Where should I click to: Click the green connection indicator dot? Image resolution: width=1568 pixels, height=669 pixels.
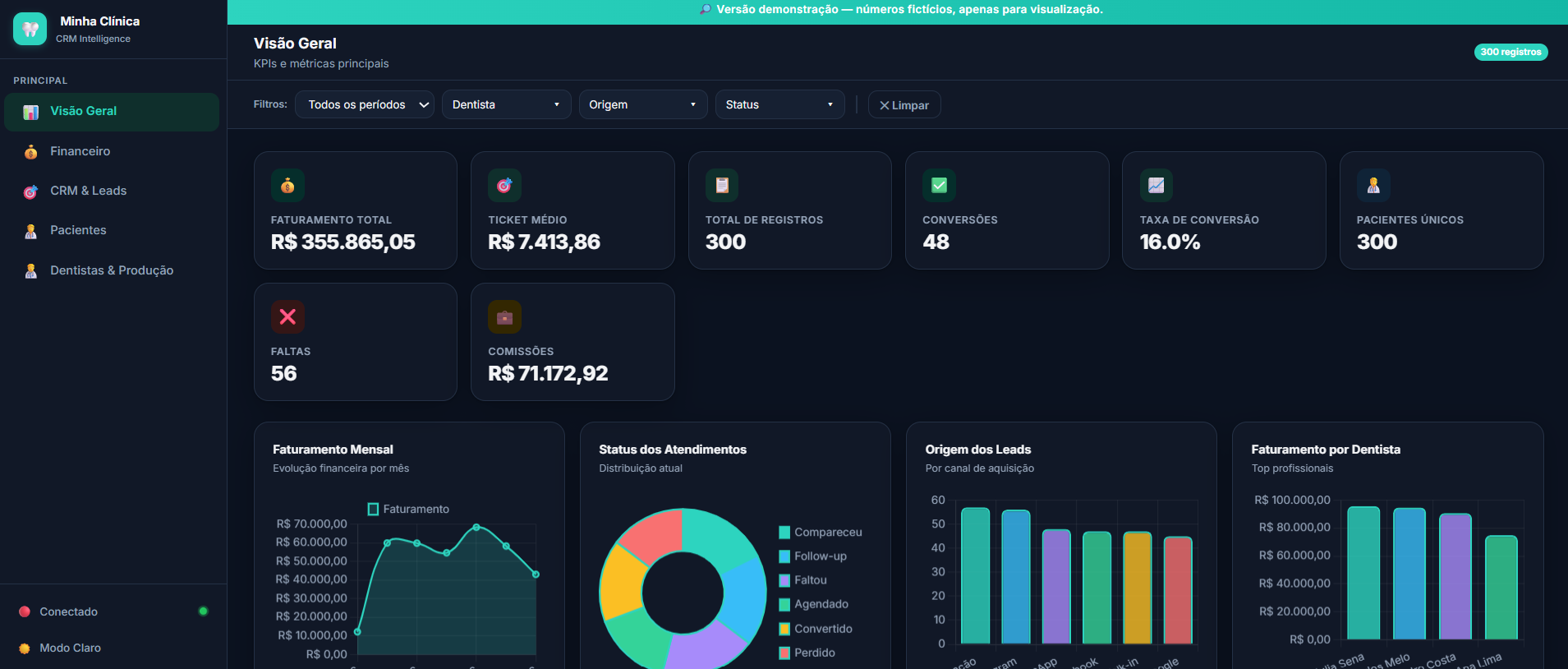pyautogui.click(x=203, y=611)
